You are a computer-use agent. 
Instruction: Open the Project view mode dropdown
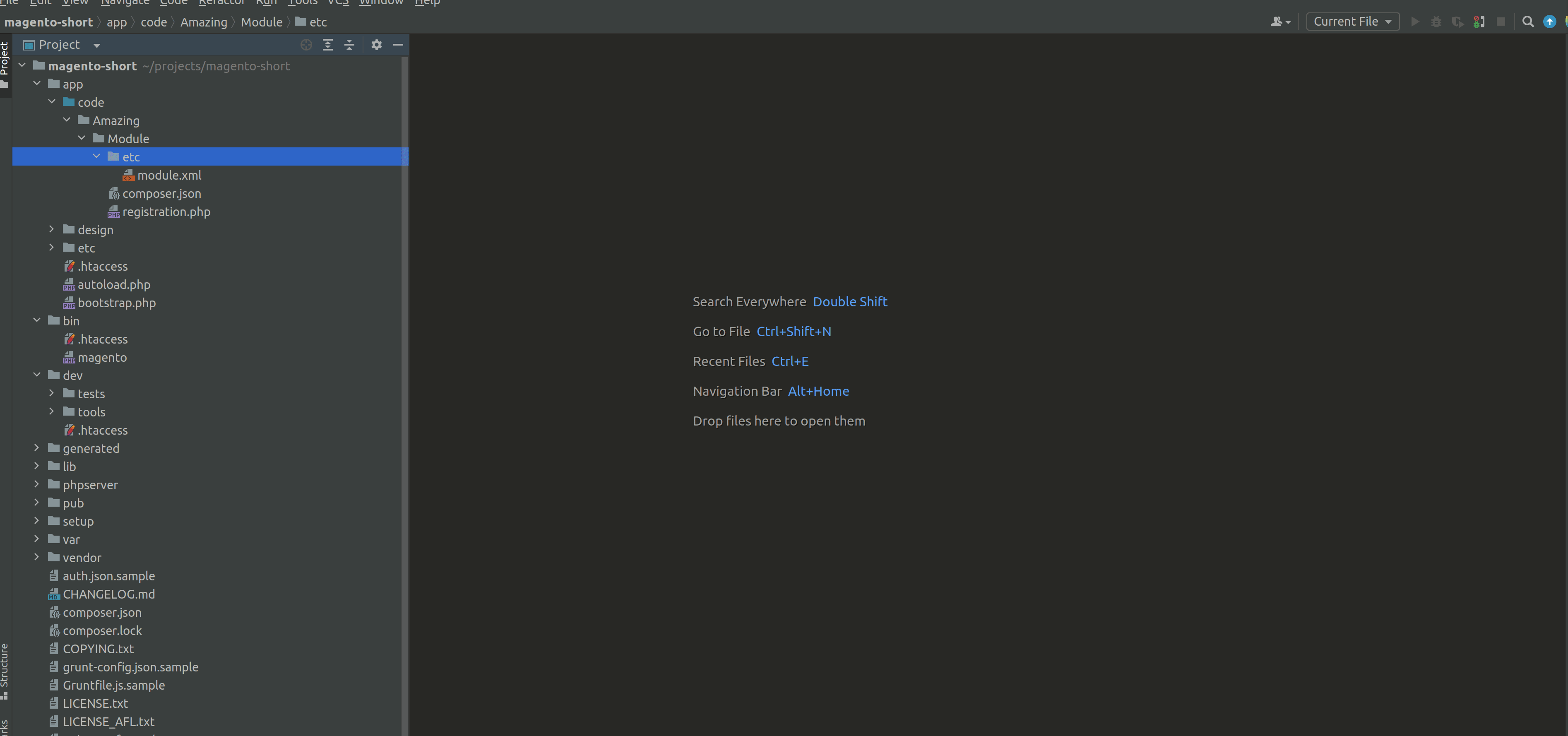point(97,45)
